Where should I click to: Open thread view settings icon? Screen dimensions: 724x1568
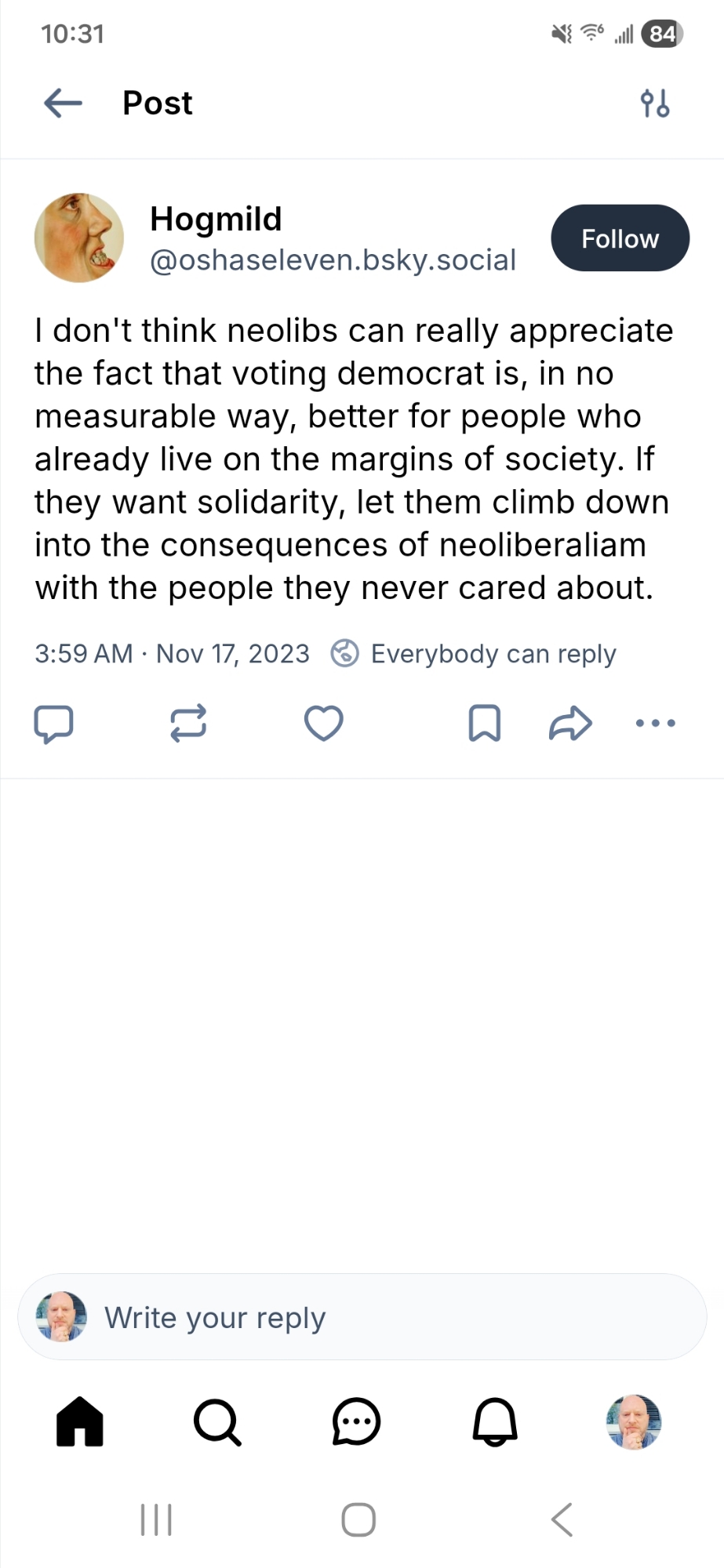[655, 103]
